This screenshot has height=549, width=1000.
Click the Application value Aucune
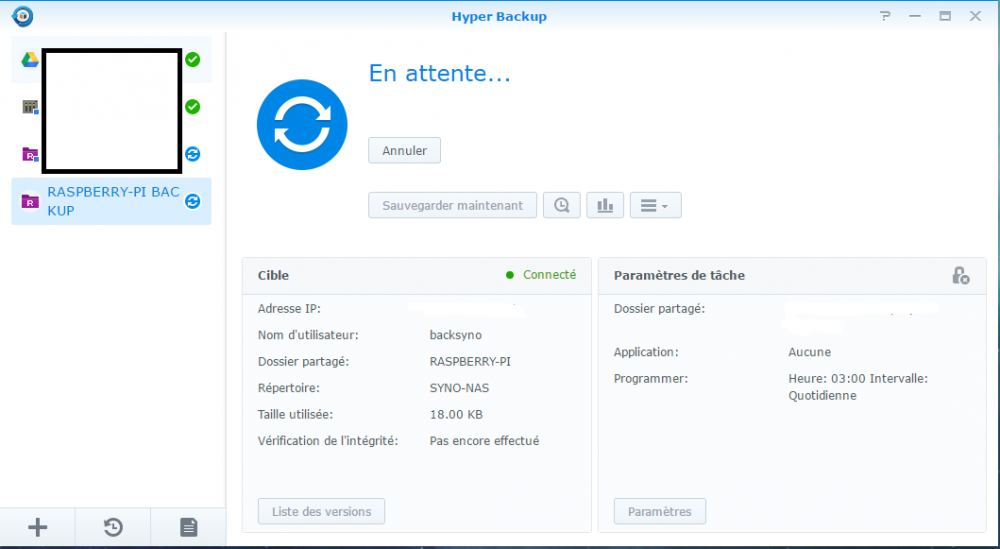point(809,352)
